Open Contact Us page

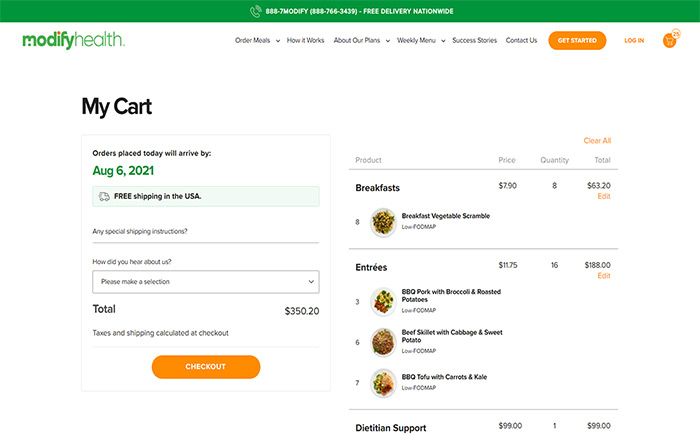click(521, 40)
